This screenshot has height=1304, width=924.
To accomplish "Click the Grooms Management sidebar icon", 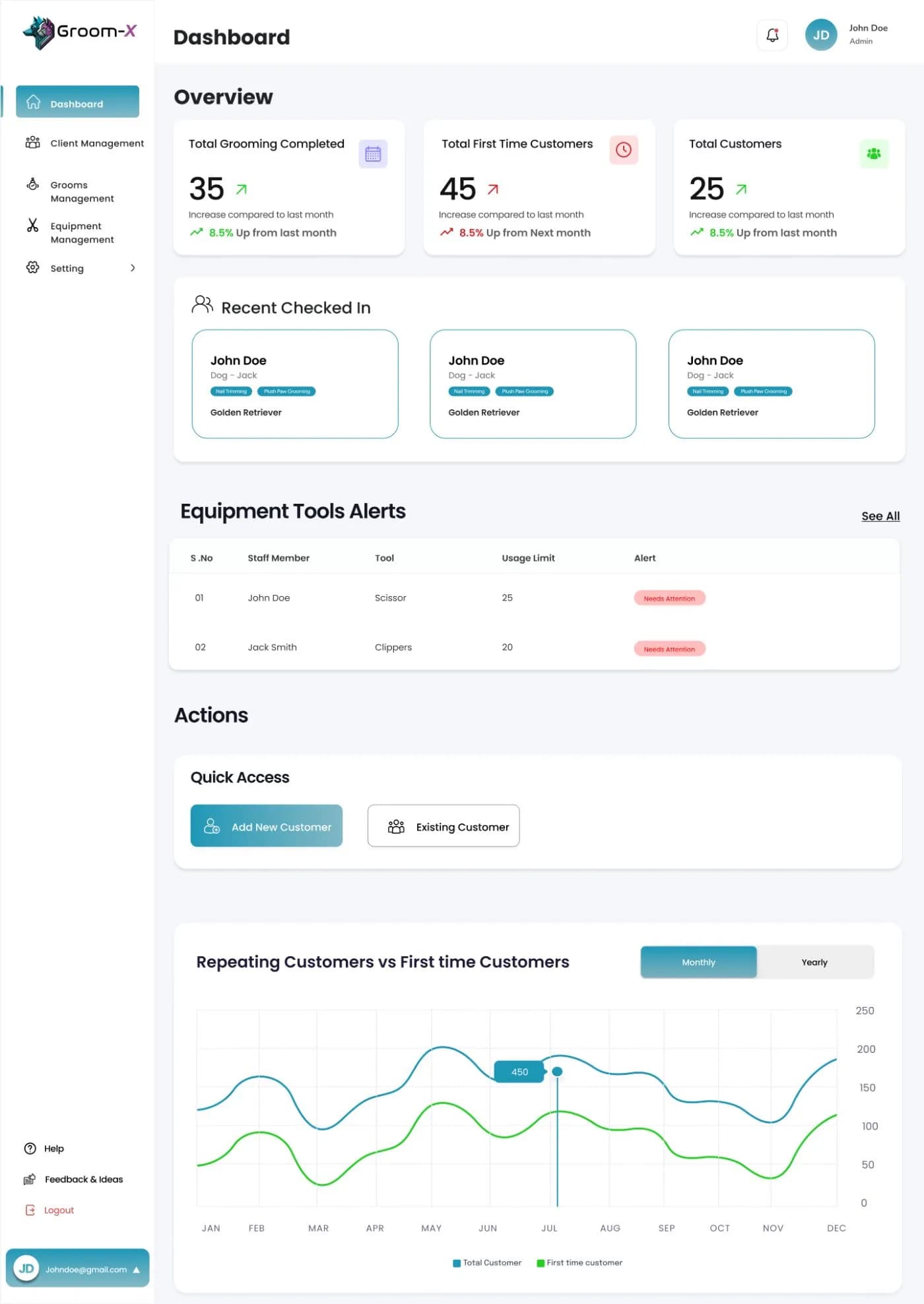I will pyautogui.click(x=32, y=184).
